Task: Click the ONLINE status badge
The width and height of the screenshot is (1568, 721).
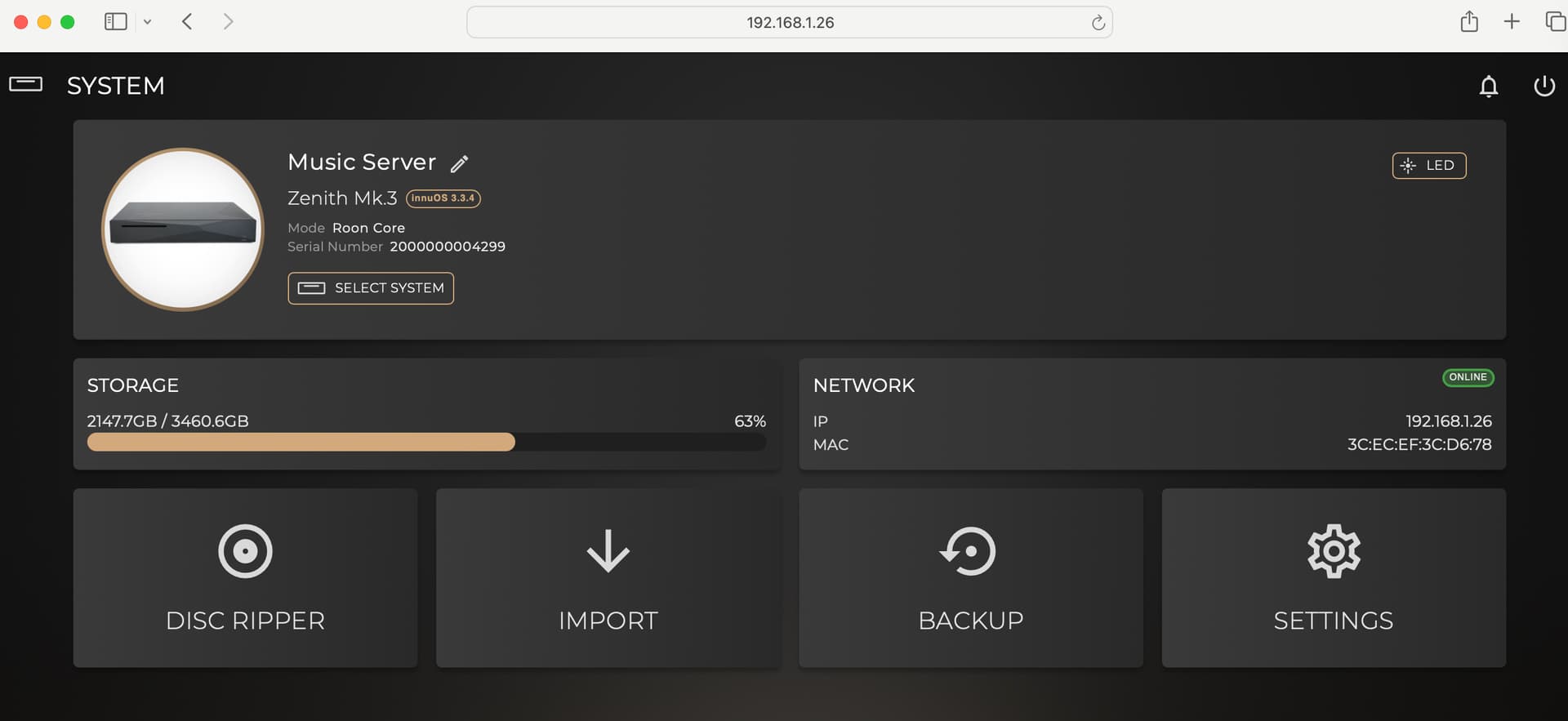Action: point(1468,377)
